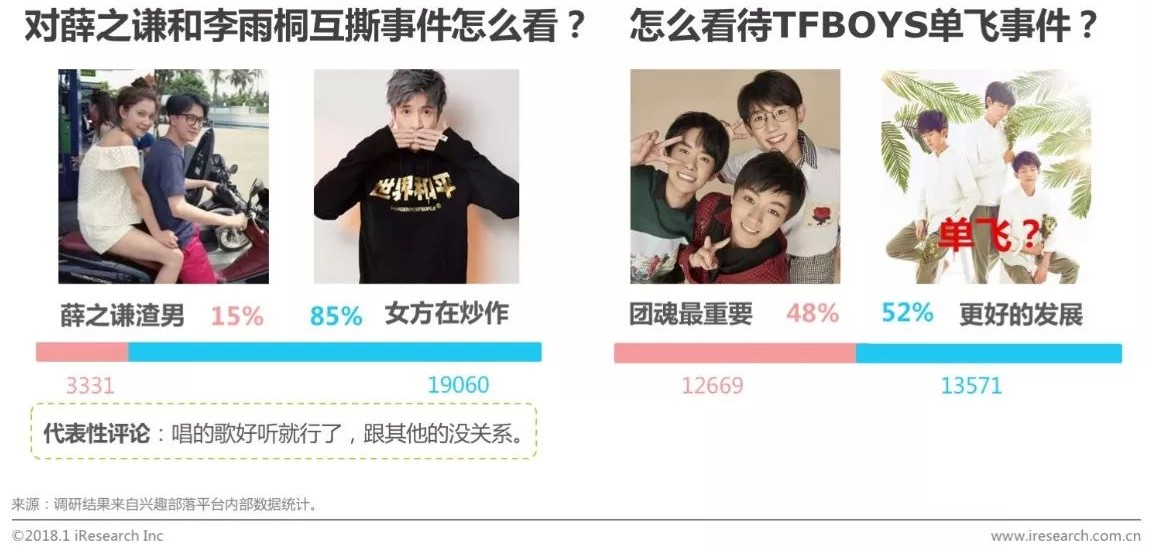Click the 19060 vote count
The image size is (1149, 548).
tap(458, 385)
